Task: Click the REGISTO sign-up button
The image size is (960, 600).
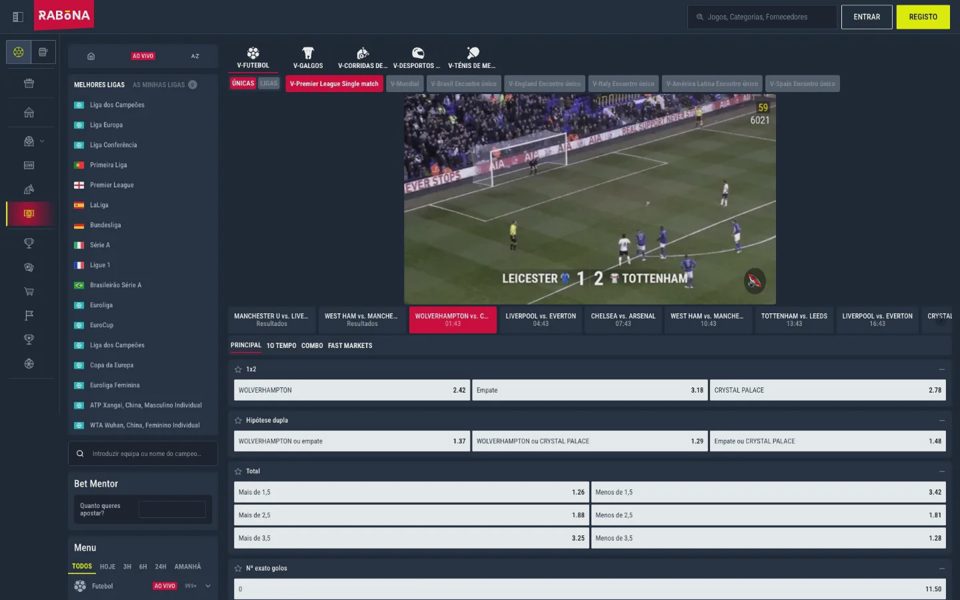Action: 923,17
